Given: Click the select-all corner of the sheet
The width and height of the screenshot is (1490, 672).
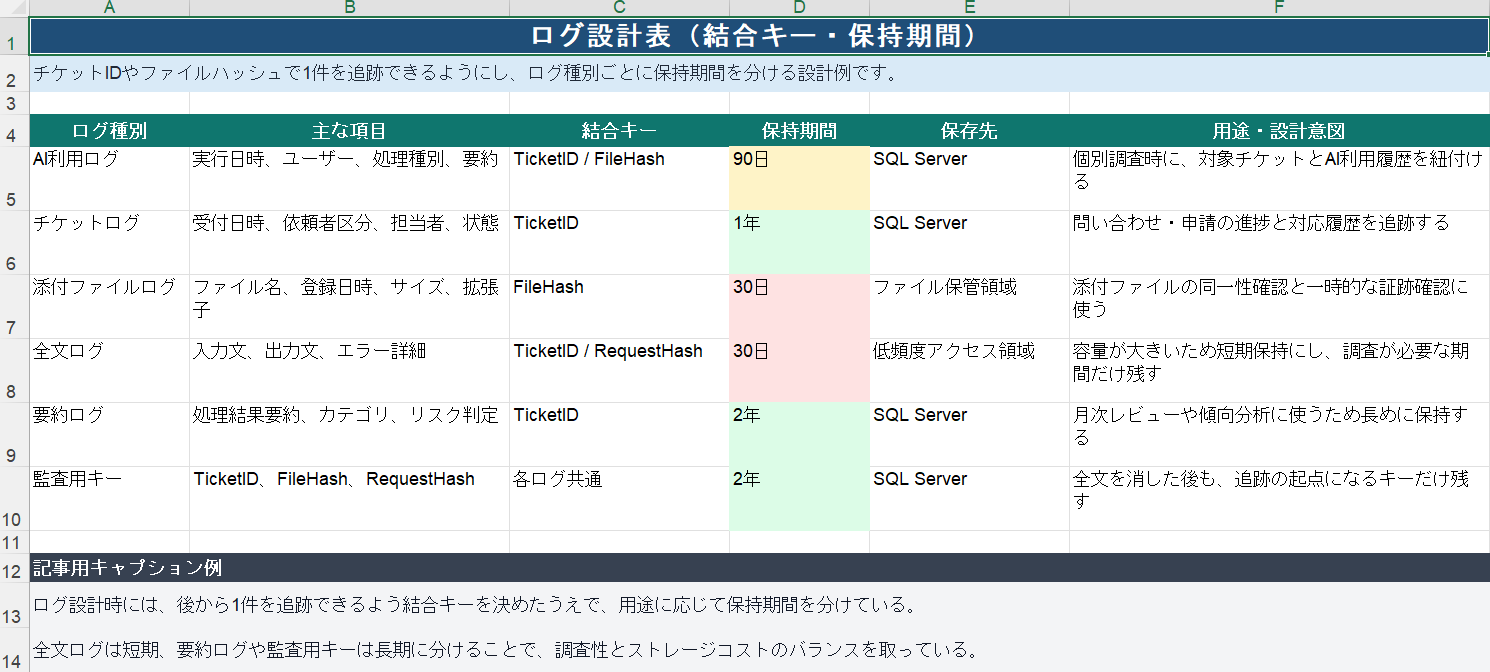Looking at the screenshot, I should [14, 8].
